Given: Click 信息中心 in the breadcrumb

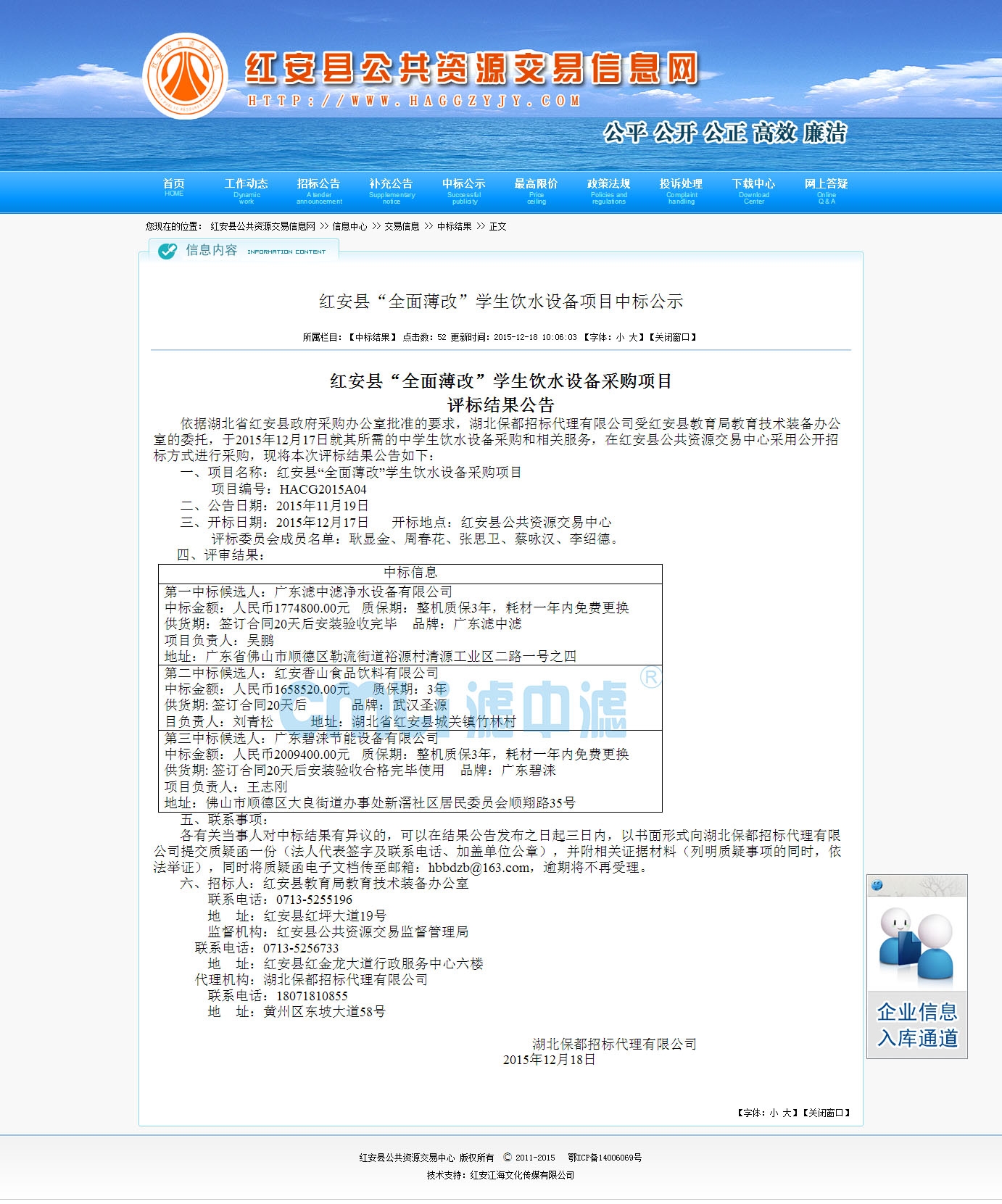Looking at the screenshot, I should pyautogui.click(x=349, y=227).
